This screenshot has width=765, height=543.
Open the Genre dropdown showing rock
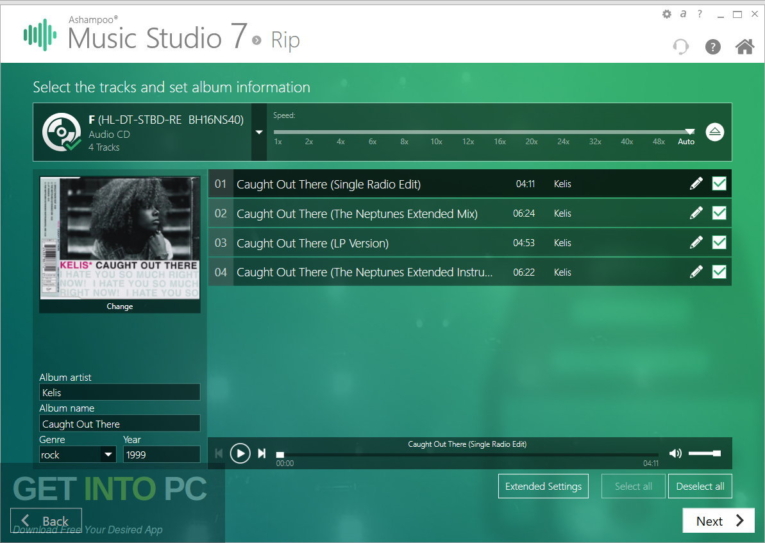77,455
